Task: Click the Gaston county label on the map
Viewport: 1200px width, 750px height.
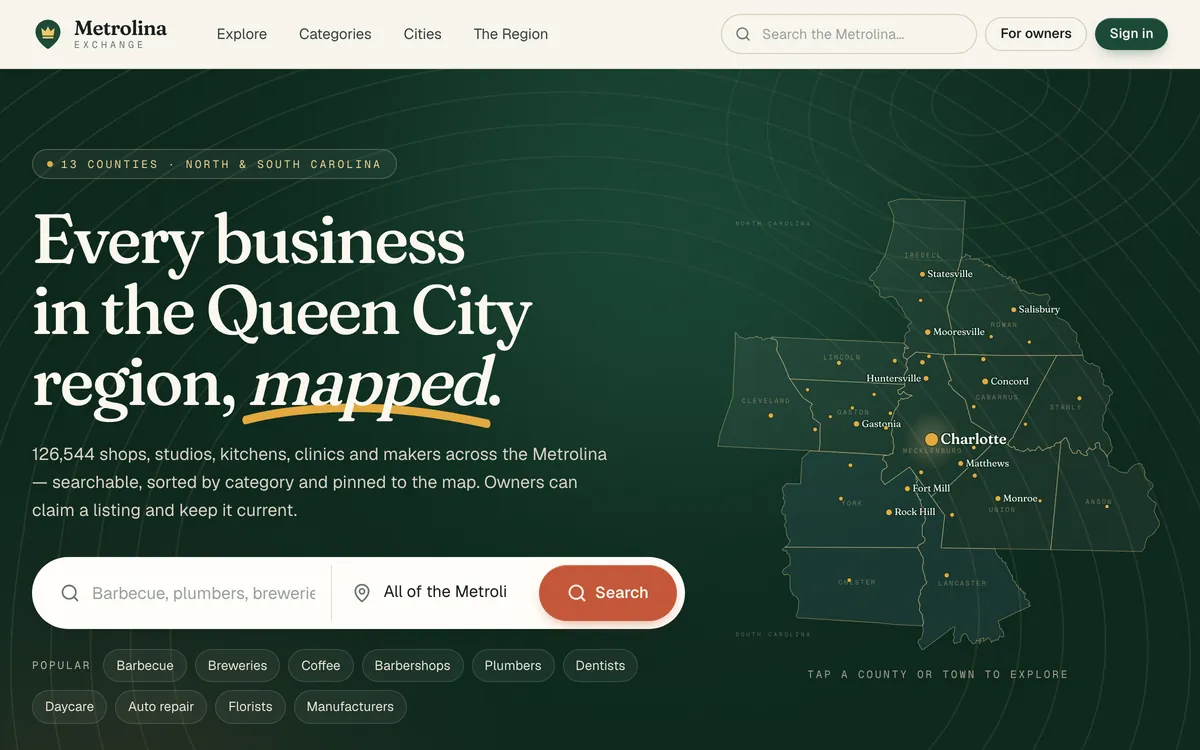Action: click(853, 412)
